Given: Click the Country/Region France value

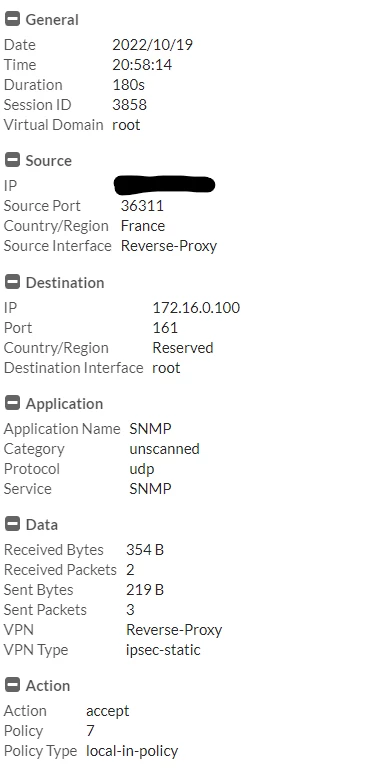Looking at the screenshot, I should point(143,226).
